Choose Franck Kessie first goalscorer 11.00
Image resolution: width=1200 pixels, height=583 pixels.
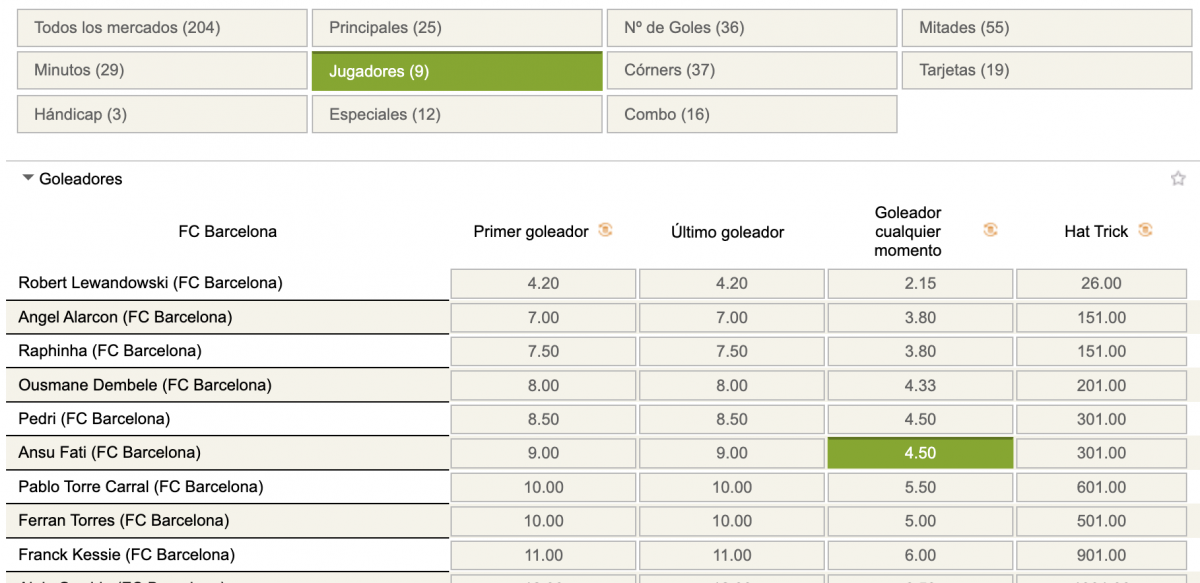pyautogui.click(x=543, y=555)
